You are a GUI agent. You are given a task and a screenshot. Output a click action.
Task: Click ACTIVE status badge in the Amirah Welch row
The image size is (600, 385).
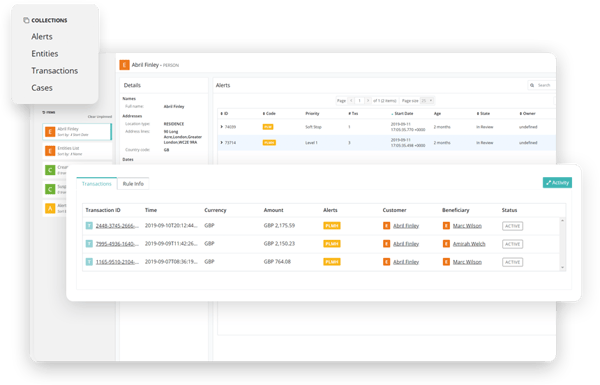pyautogui.click(x=512, y=244)
